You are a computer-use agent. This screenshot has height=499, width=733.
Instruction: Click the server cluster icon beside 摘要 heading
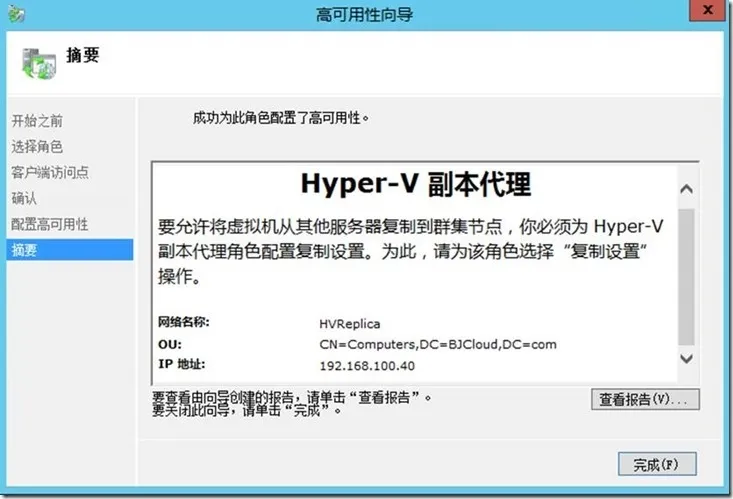[x=39, y=64]
